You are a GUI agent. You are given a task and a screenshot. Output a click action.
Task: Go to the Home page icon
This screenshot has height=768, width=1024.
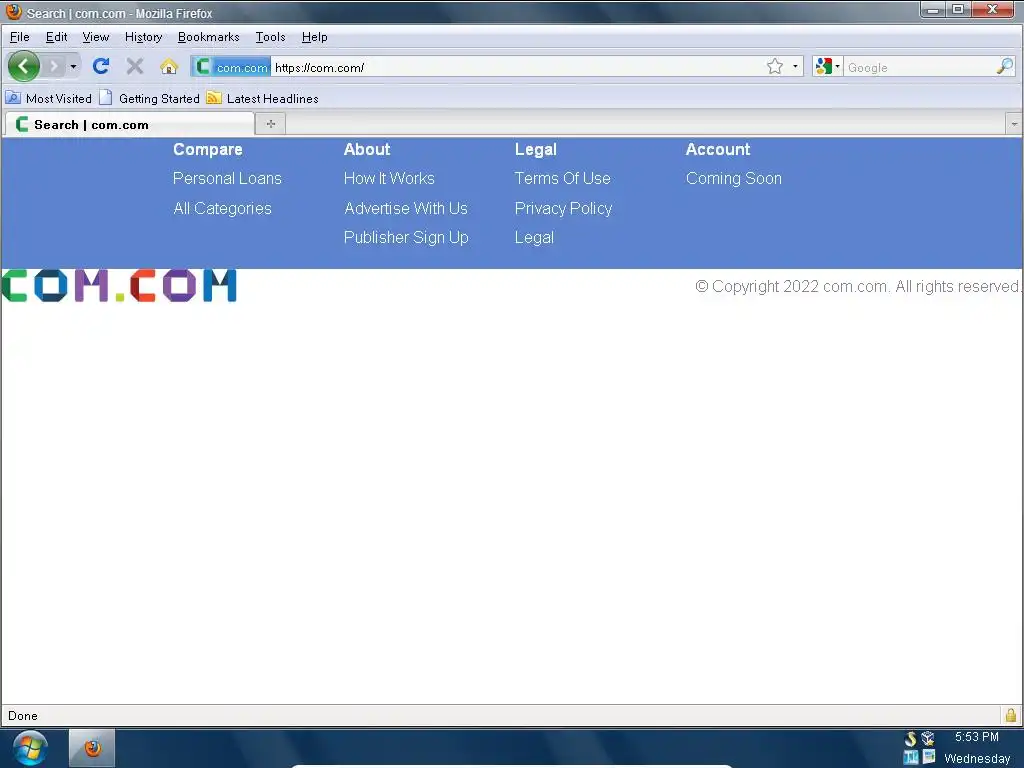pyautogui.click(x=168, y=66)
